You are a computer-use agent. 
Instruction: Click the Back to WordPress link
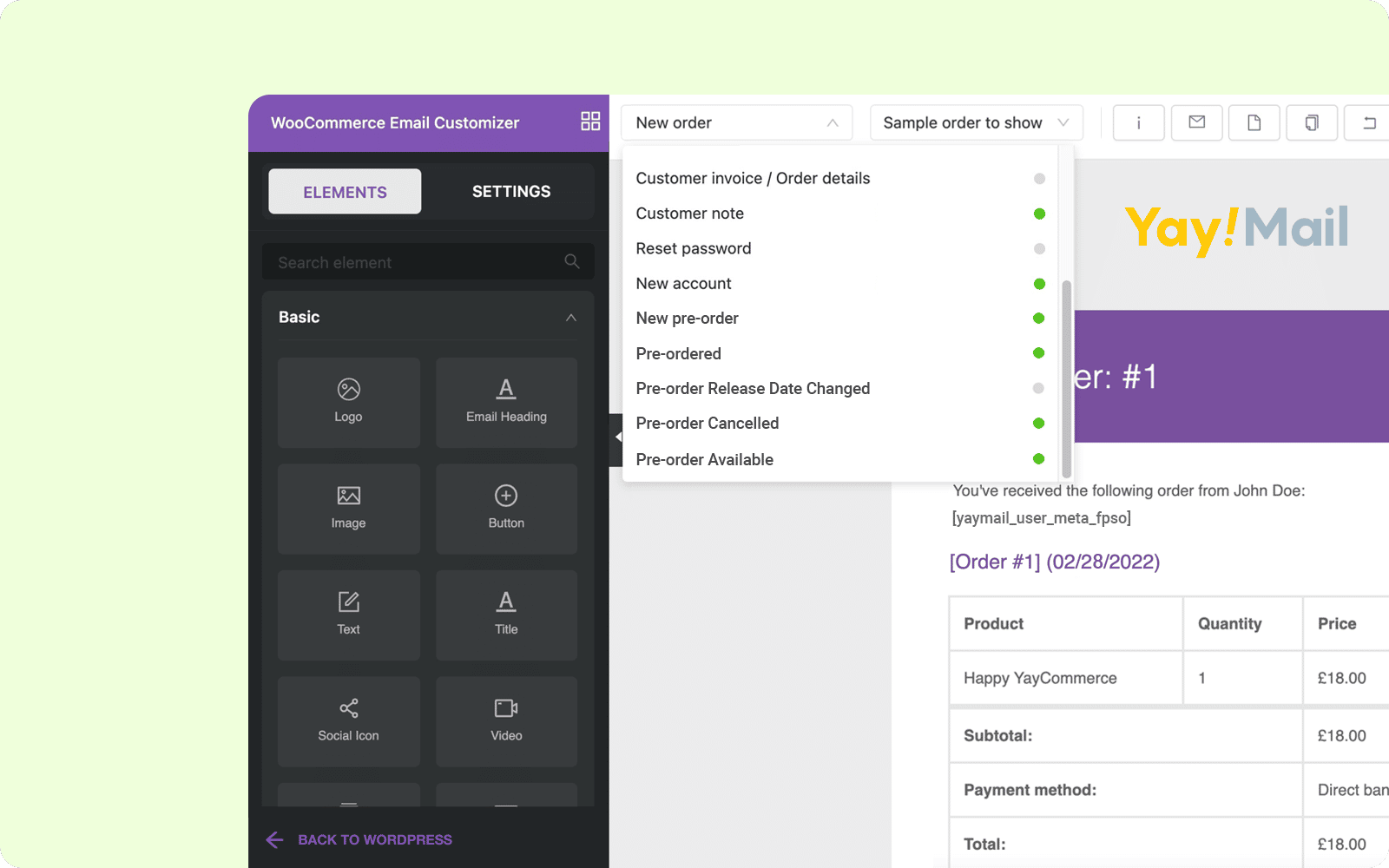pyautogui.click(x=374, y=839)
